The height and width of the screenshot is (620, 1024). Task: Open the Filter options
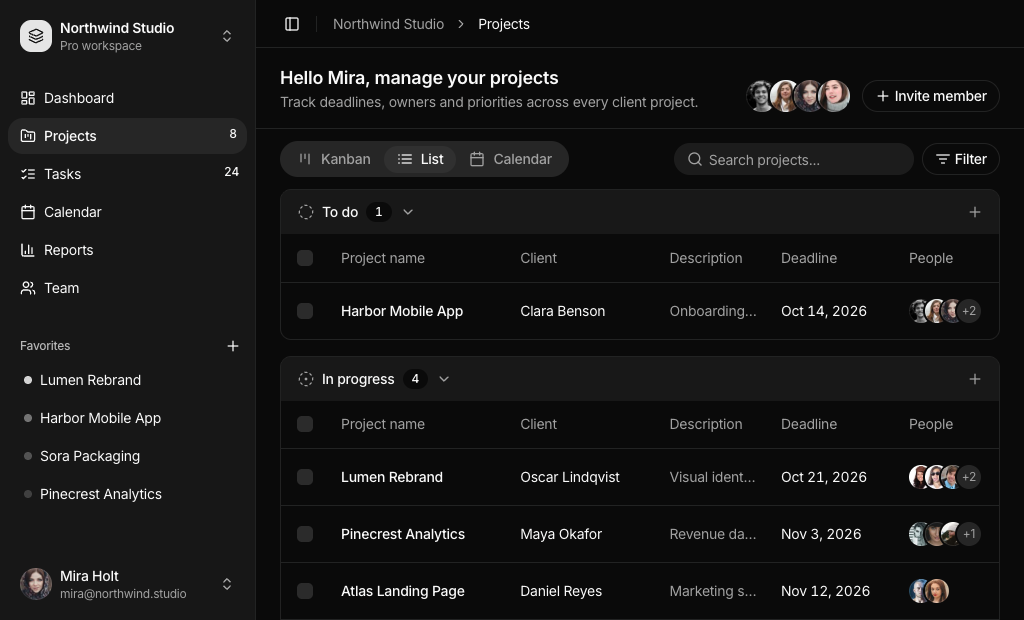coord(961,159)
